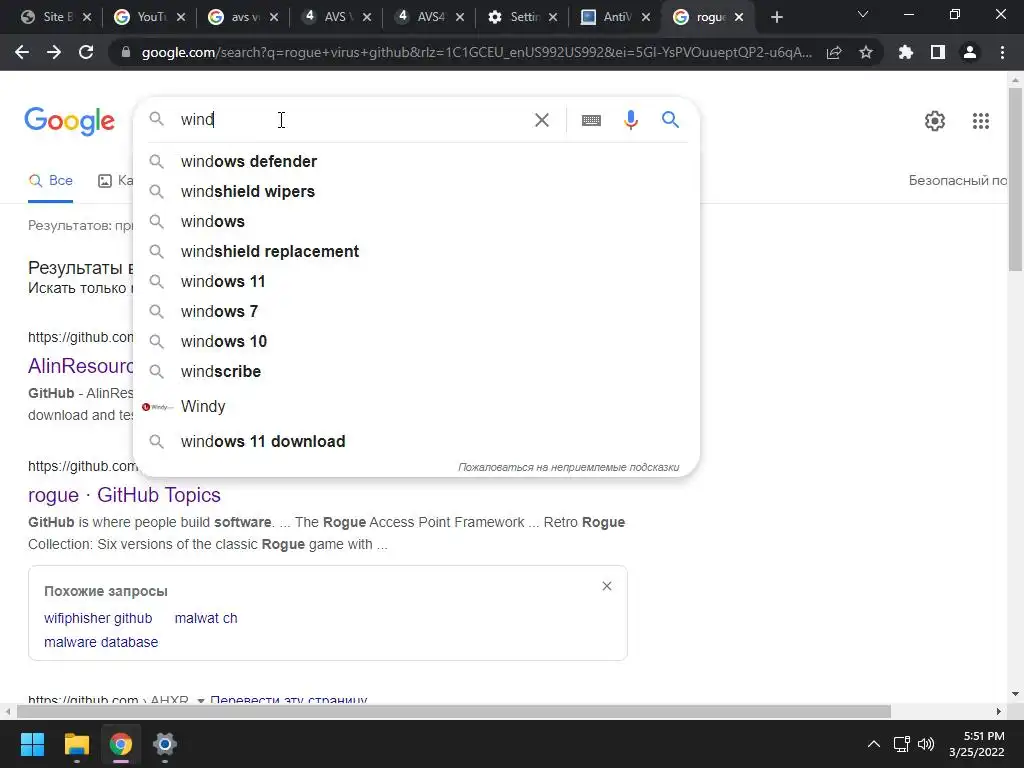Open the tab search chevron
The width and height of the screenshot is (1024, 768).
[863, 14]
